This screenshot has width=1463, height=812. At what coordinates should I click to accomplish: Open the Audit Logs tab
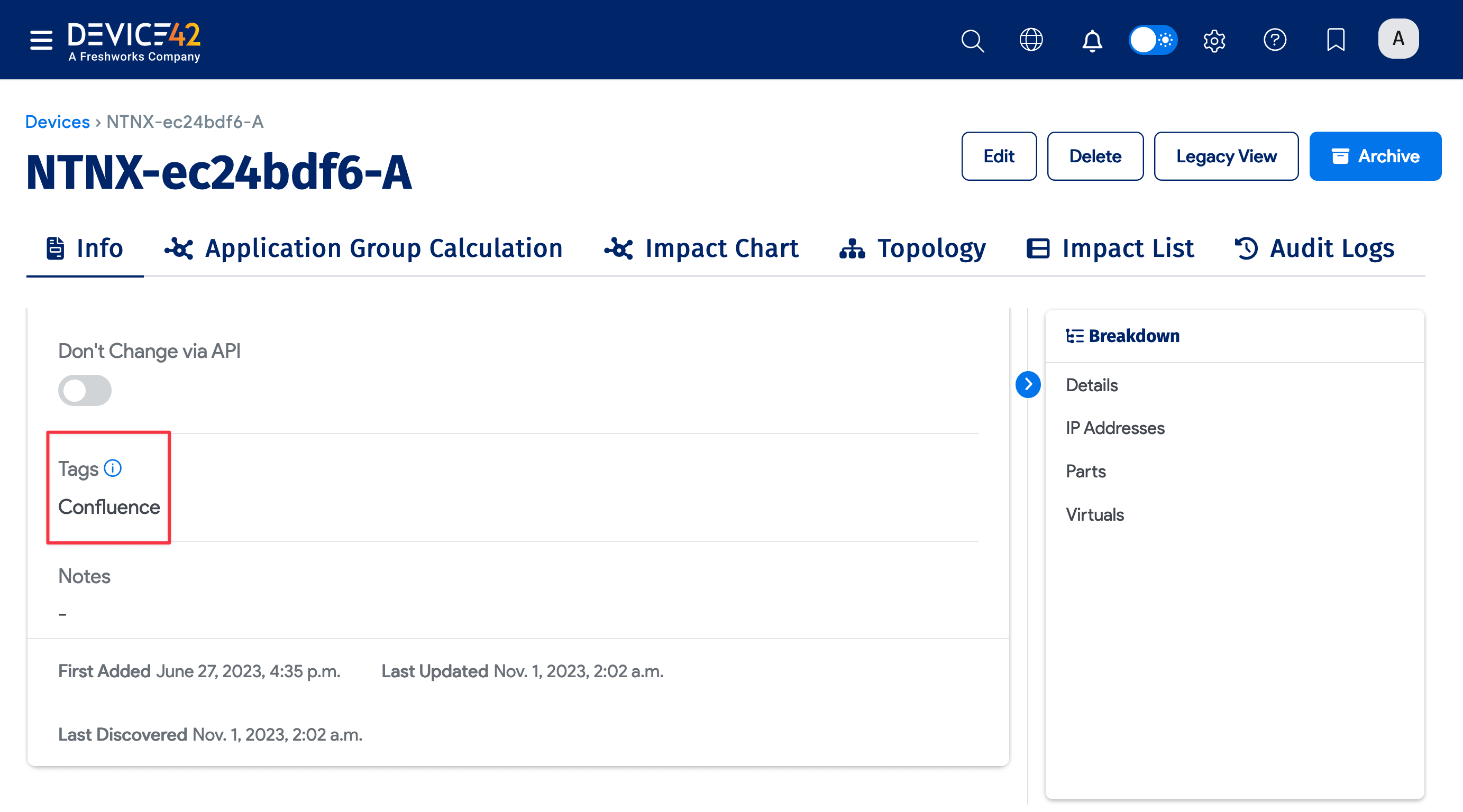pos(1314,248)
